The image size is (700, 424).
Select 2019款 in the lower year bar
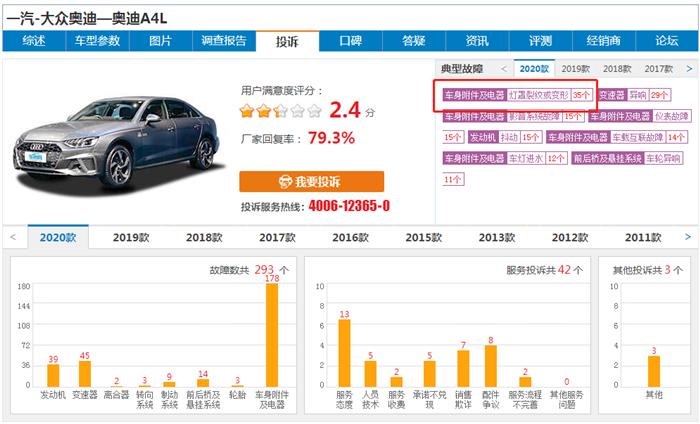point(131,237)
